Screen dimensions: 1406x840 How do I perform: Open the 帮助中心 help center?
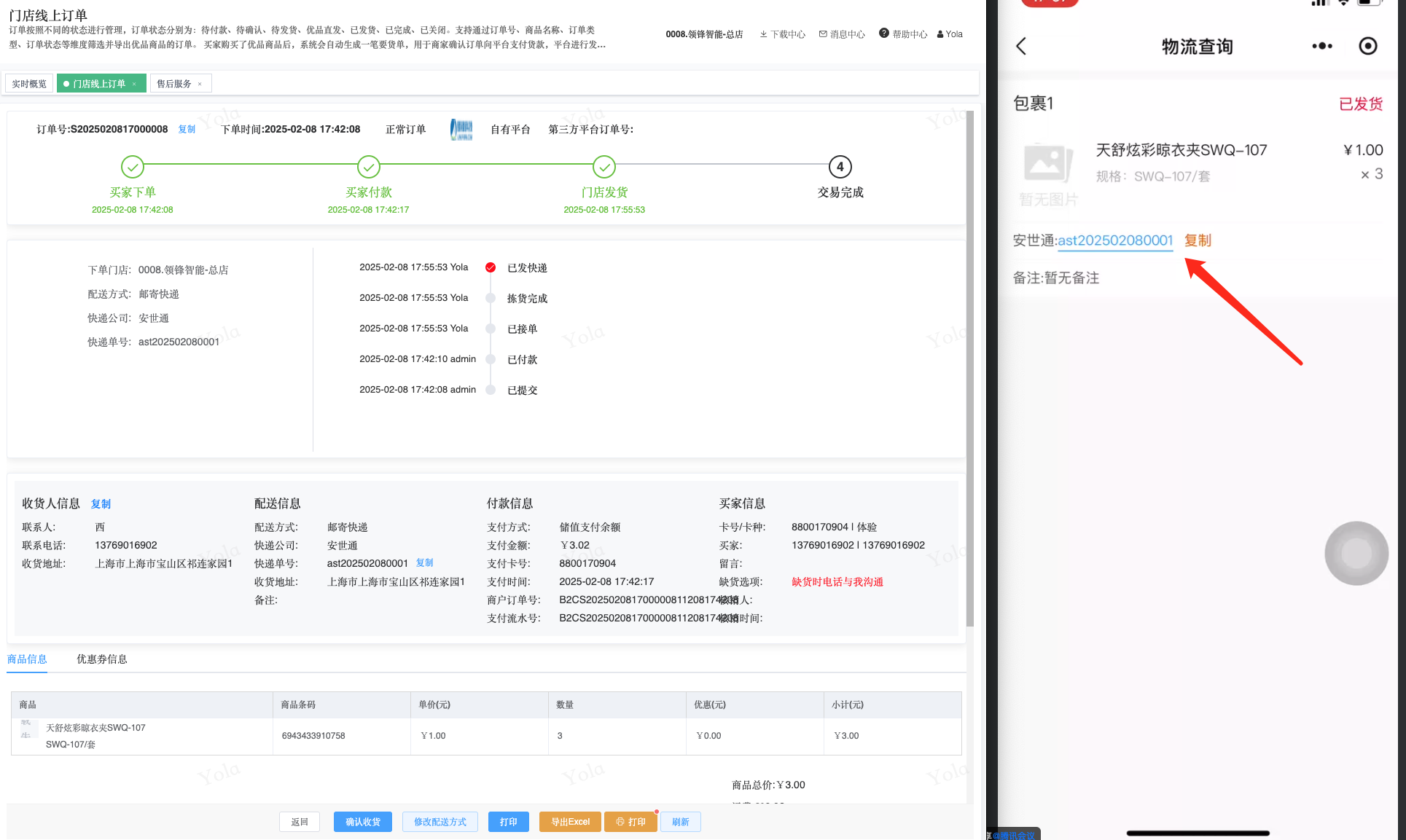pyautogui.click(x=903, y=34)
